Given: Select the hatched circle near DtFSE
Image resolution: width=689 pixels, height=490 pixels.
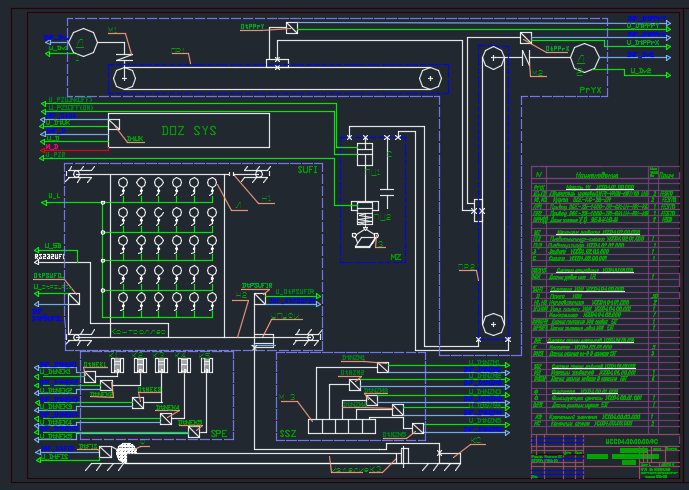Looking at the screenshot, I should pyautogui.click(x=126, y=453).
